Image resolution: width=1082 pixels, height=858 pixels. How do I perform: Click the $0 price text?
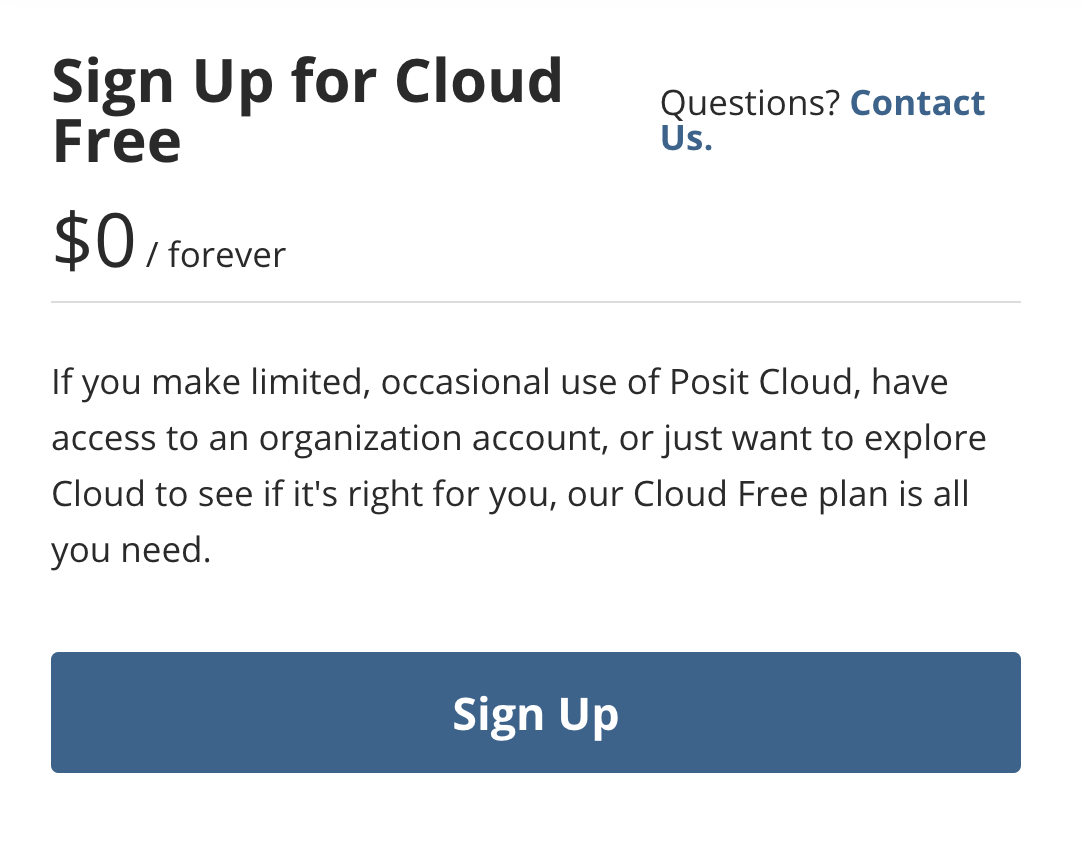tap(94, 238)
